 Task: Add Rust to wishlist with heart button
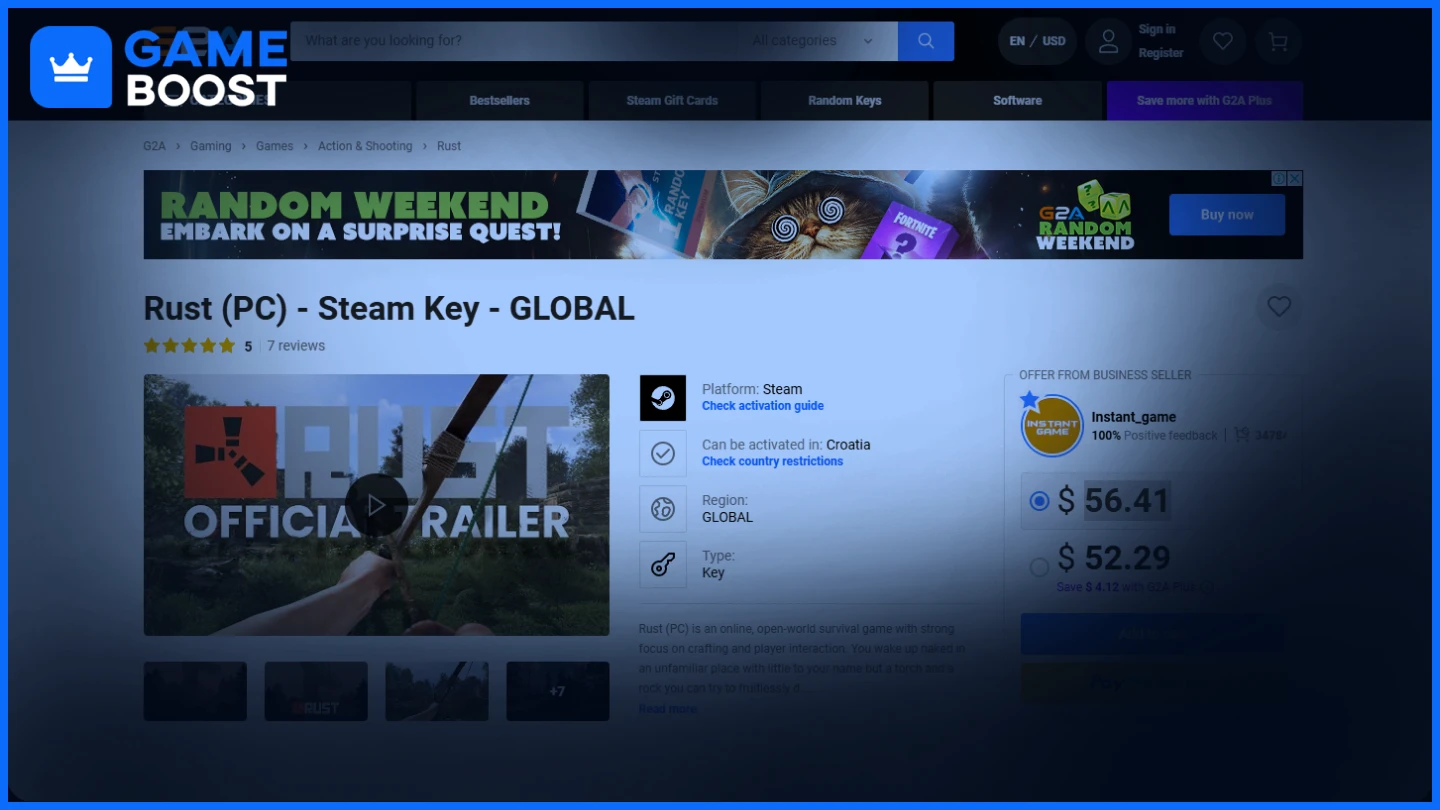point(1279,307)
